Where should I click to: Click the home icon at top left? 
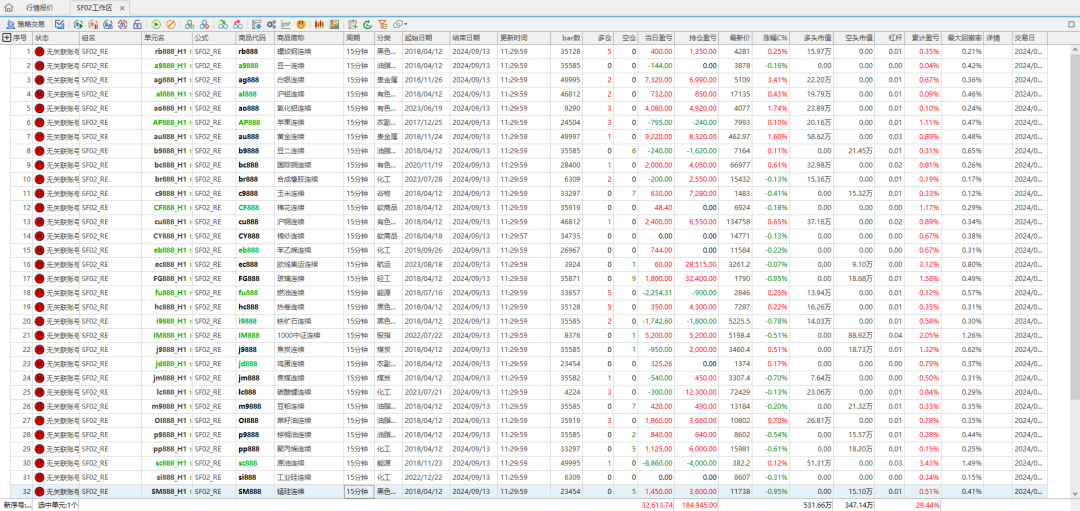pyautogui.click(x=9, y=6)
